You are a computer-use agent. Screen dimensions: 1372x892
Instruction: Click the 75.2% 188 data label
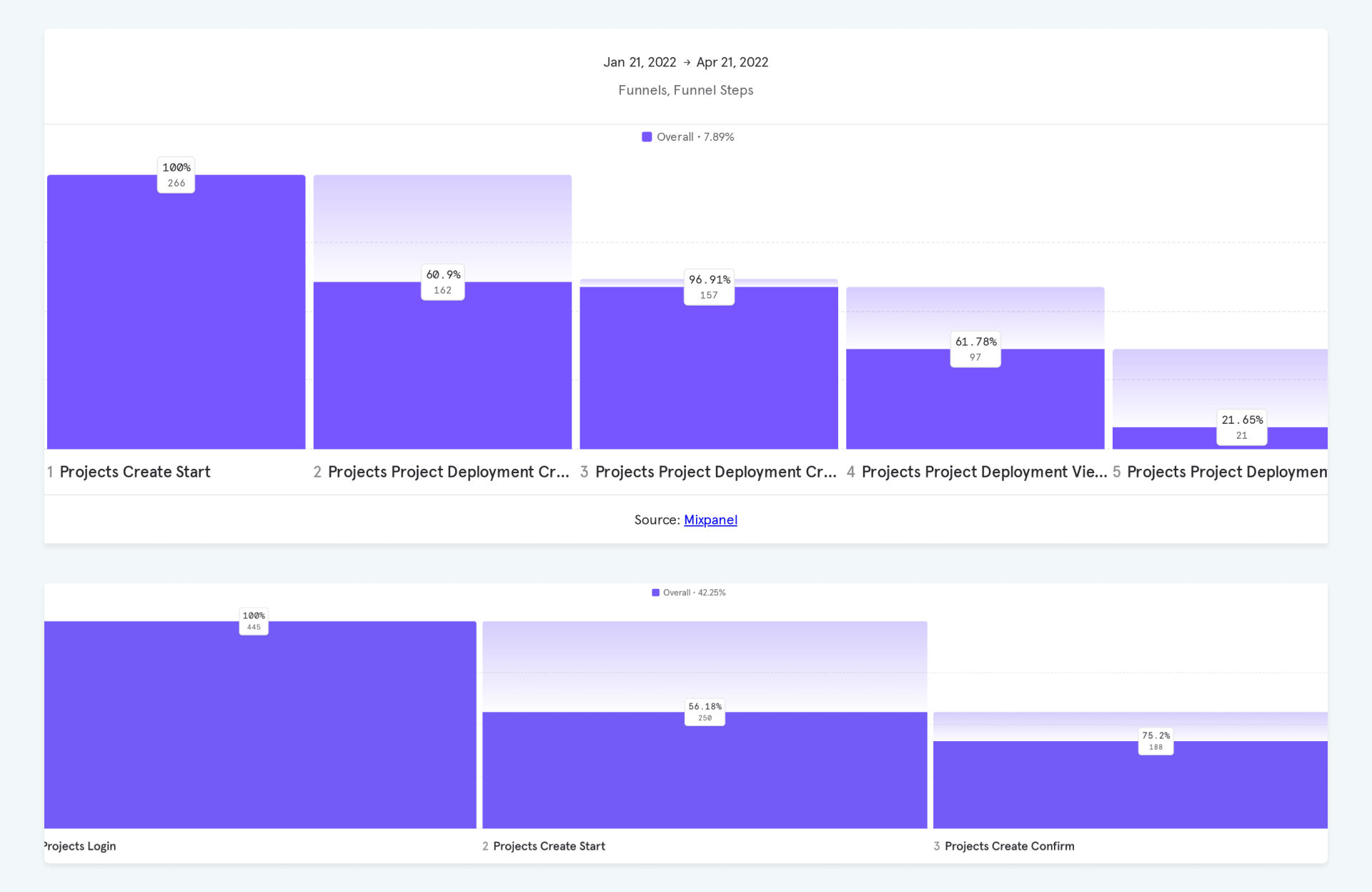(x=1155, y=741)
